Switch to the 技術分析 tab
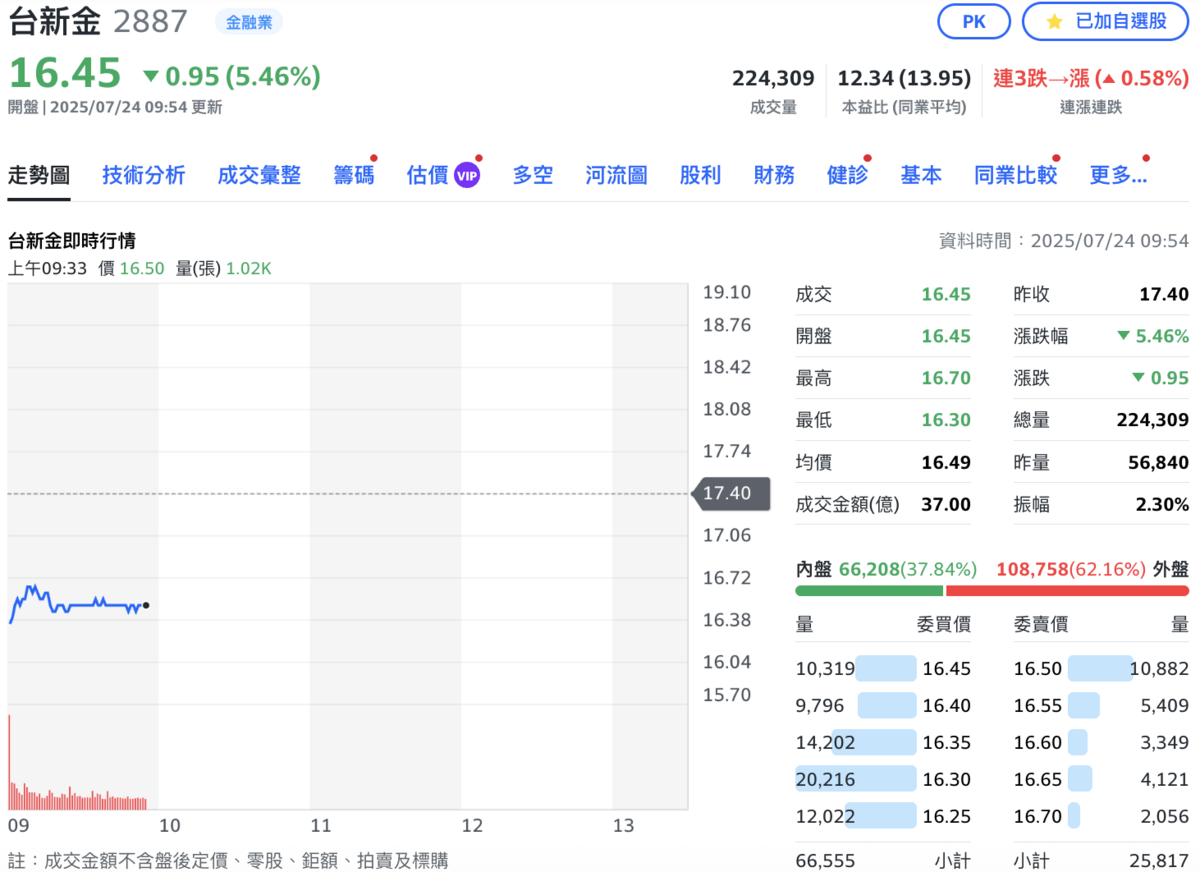1200x872 pixels. [x=143, y=175]
